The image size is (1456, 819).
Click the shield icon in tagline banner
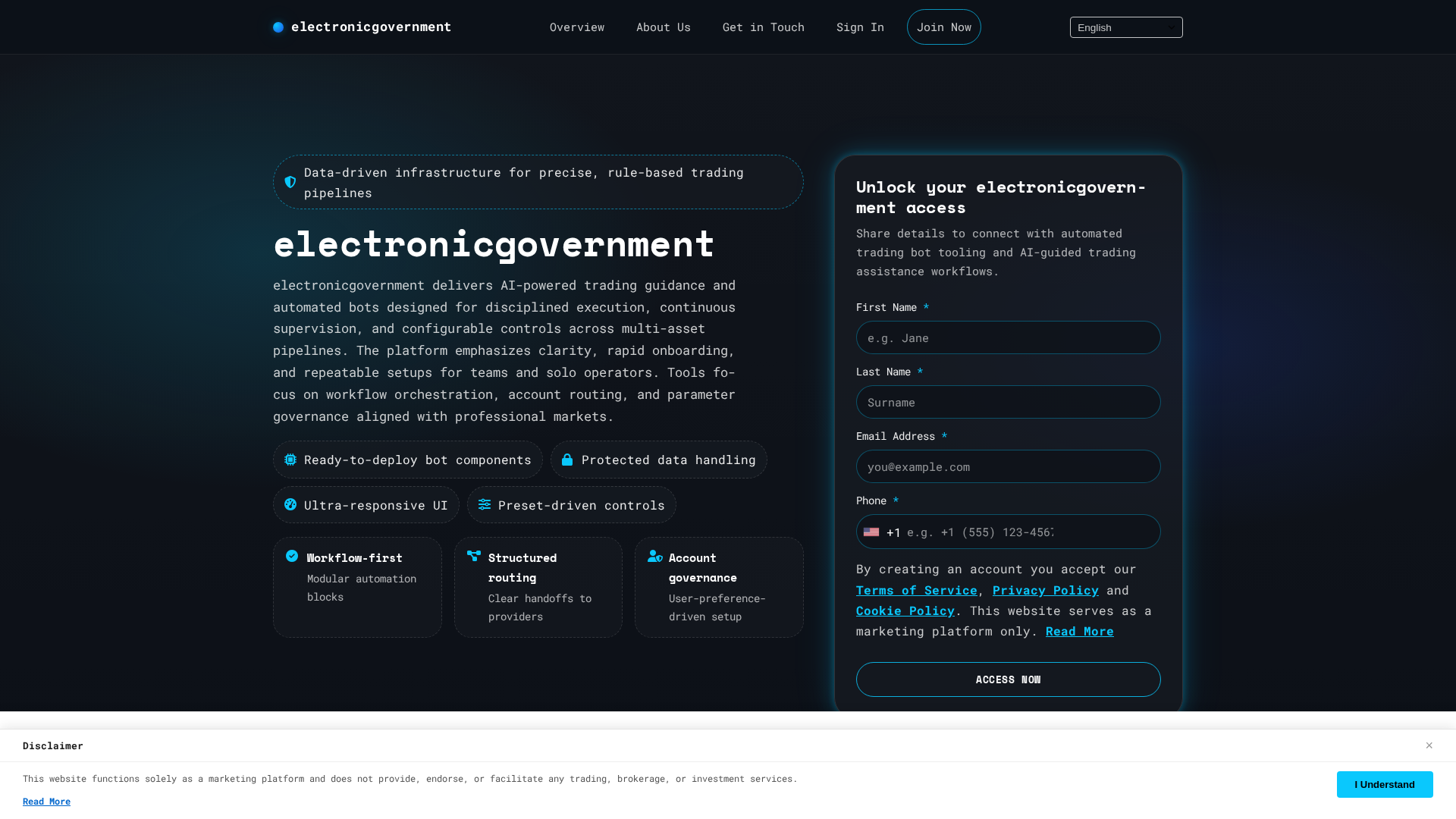tap(290, 182)
